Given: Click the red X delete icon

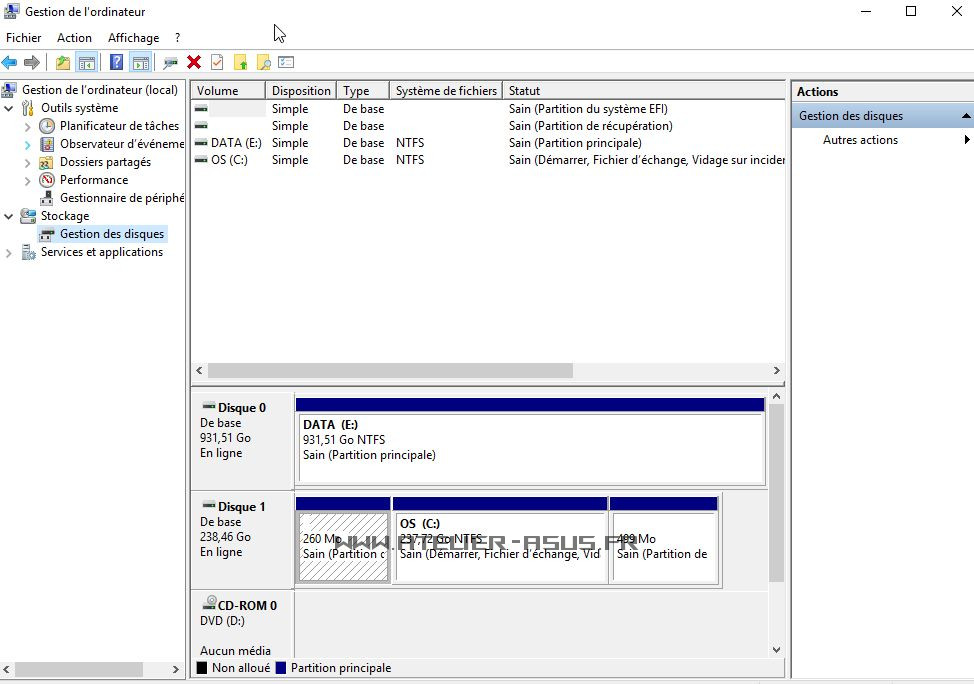Looking at the screenshot, I should coord(194,63).
